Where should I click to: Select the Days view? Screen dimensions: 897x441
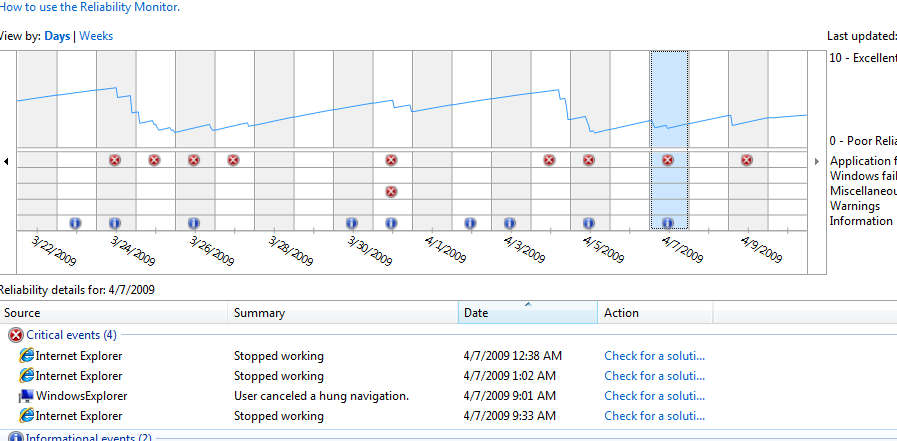tap(58, 36)
